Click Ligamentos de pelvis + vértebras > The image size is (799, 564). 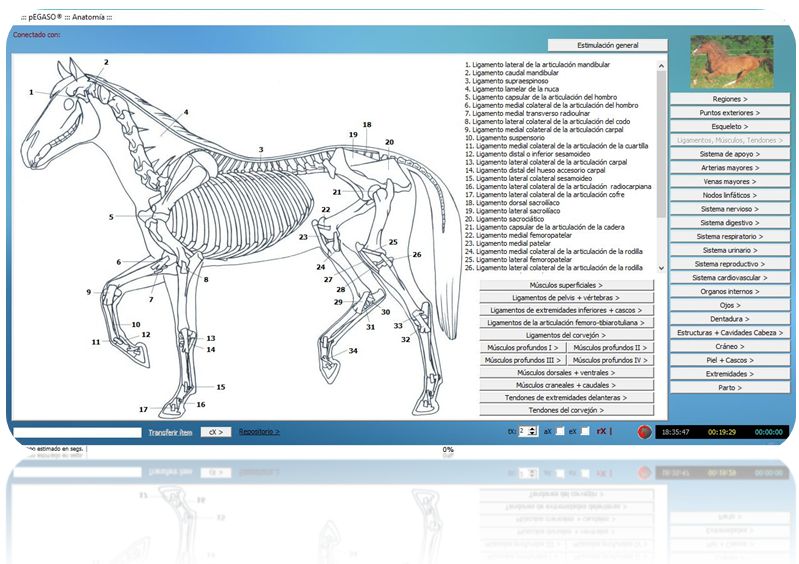566,298
